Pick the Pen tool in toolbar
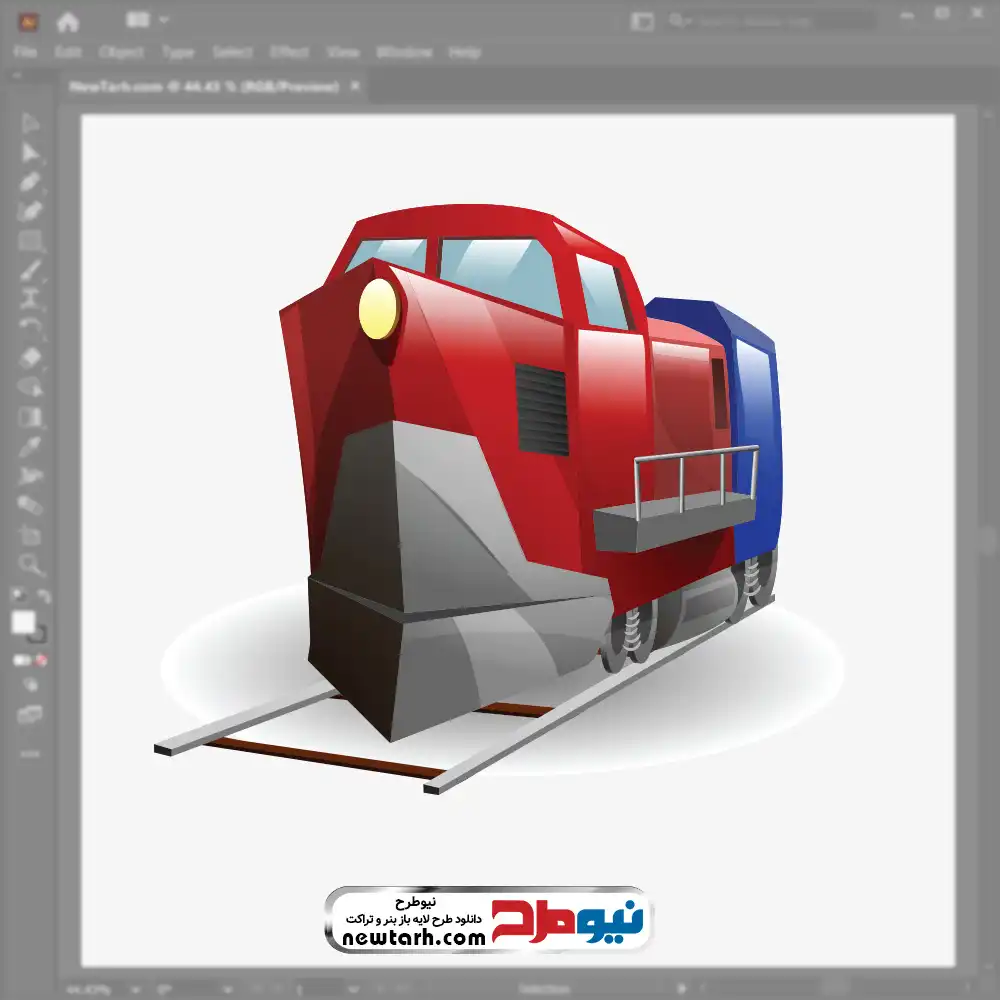This screenshot has width=1000, height=1000. pyautogui.click(x=30, y=182)
